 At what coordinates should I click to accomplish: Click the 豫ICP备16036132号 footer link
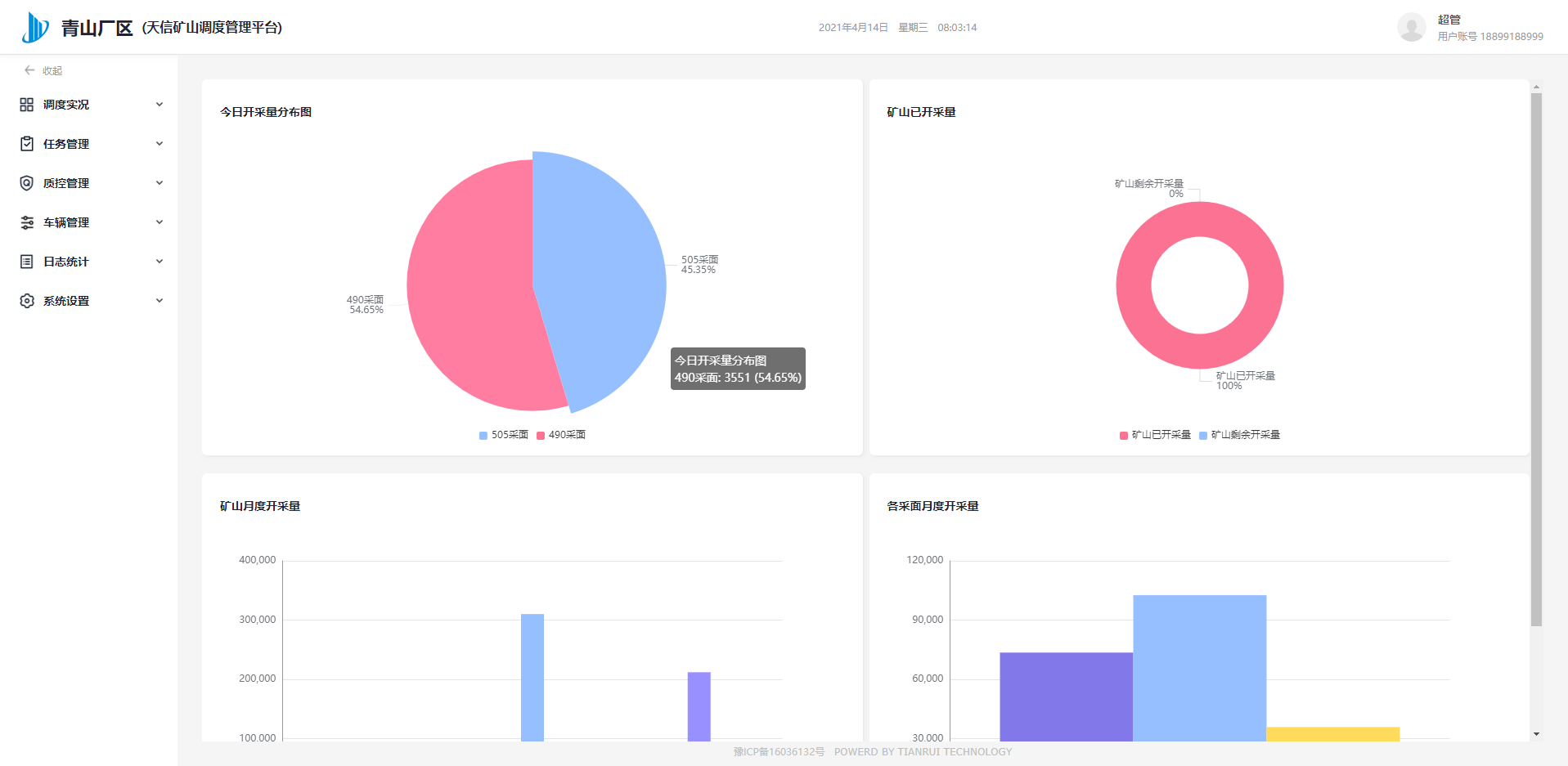click(779, 752)
